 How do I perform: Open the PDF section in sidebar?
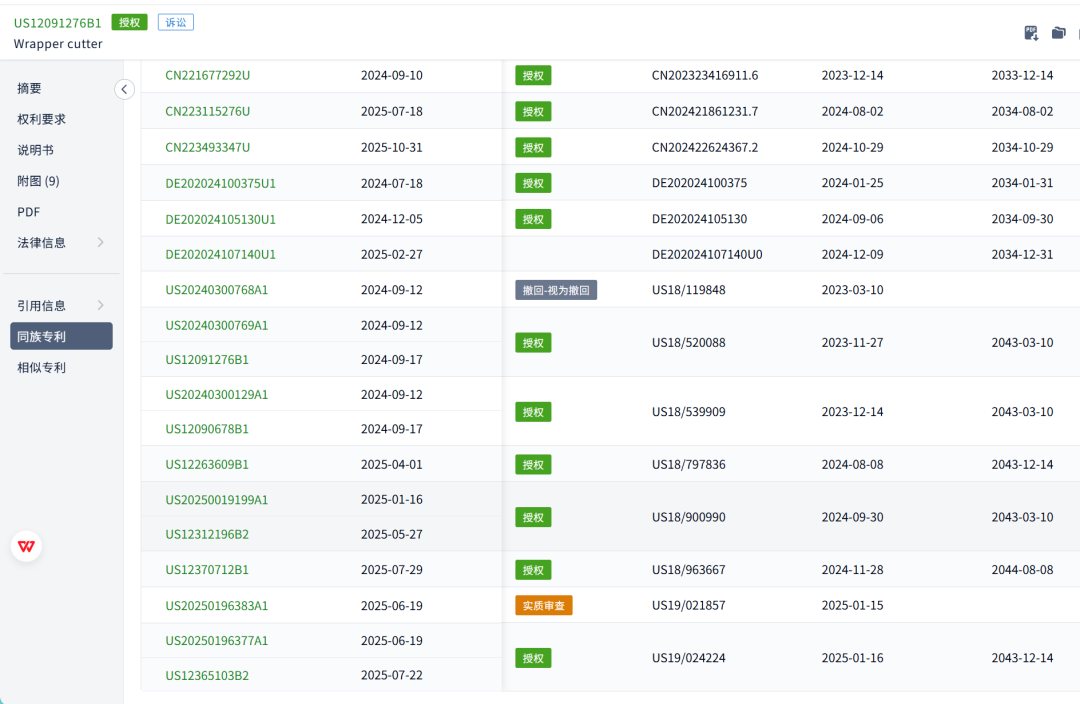(29, 212)
